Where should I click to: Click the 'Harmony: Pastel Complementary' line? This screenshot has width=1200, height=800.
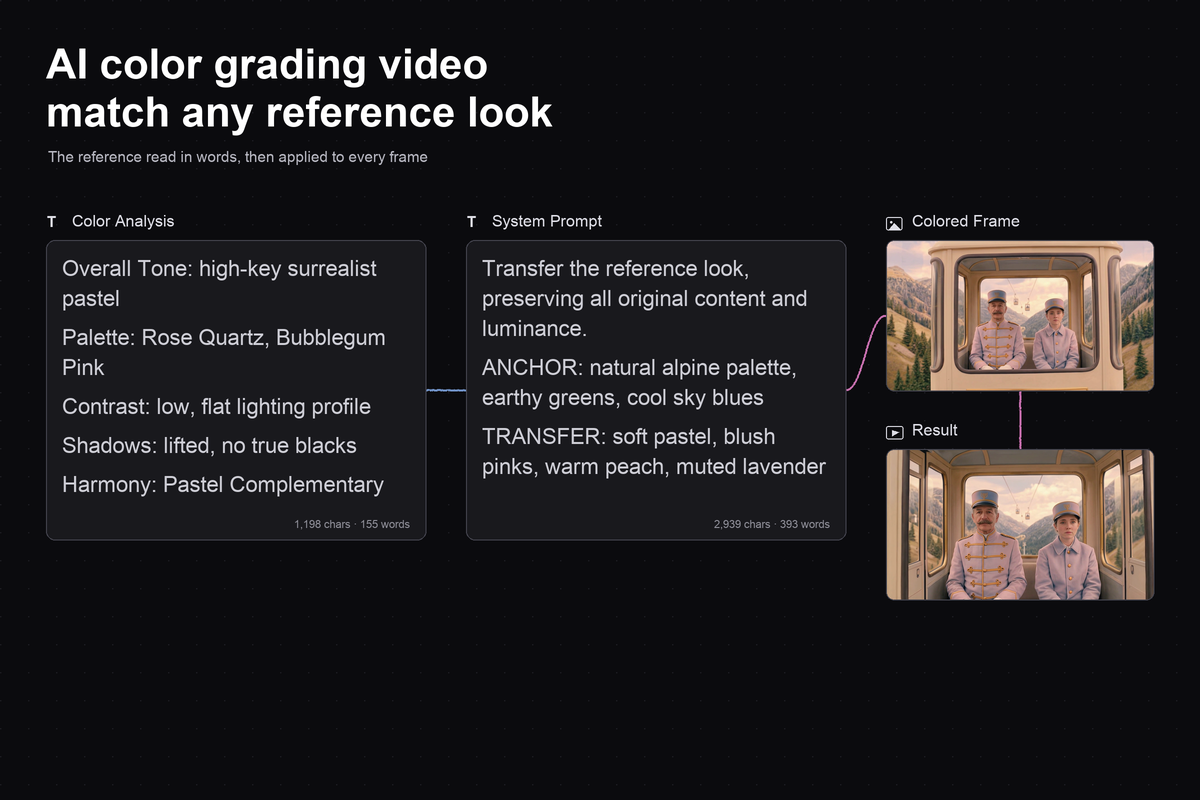(x=223, y=485)
